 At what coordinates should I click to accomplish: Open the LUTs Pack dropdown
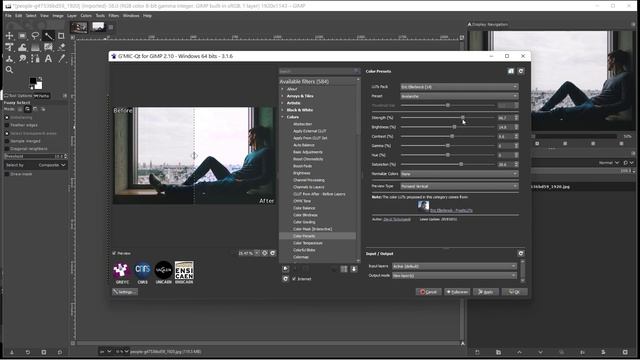[459, 87]
